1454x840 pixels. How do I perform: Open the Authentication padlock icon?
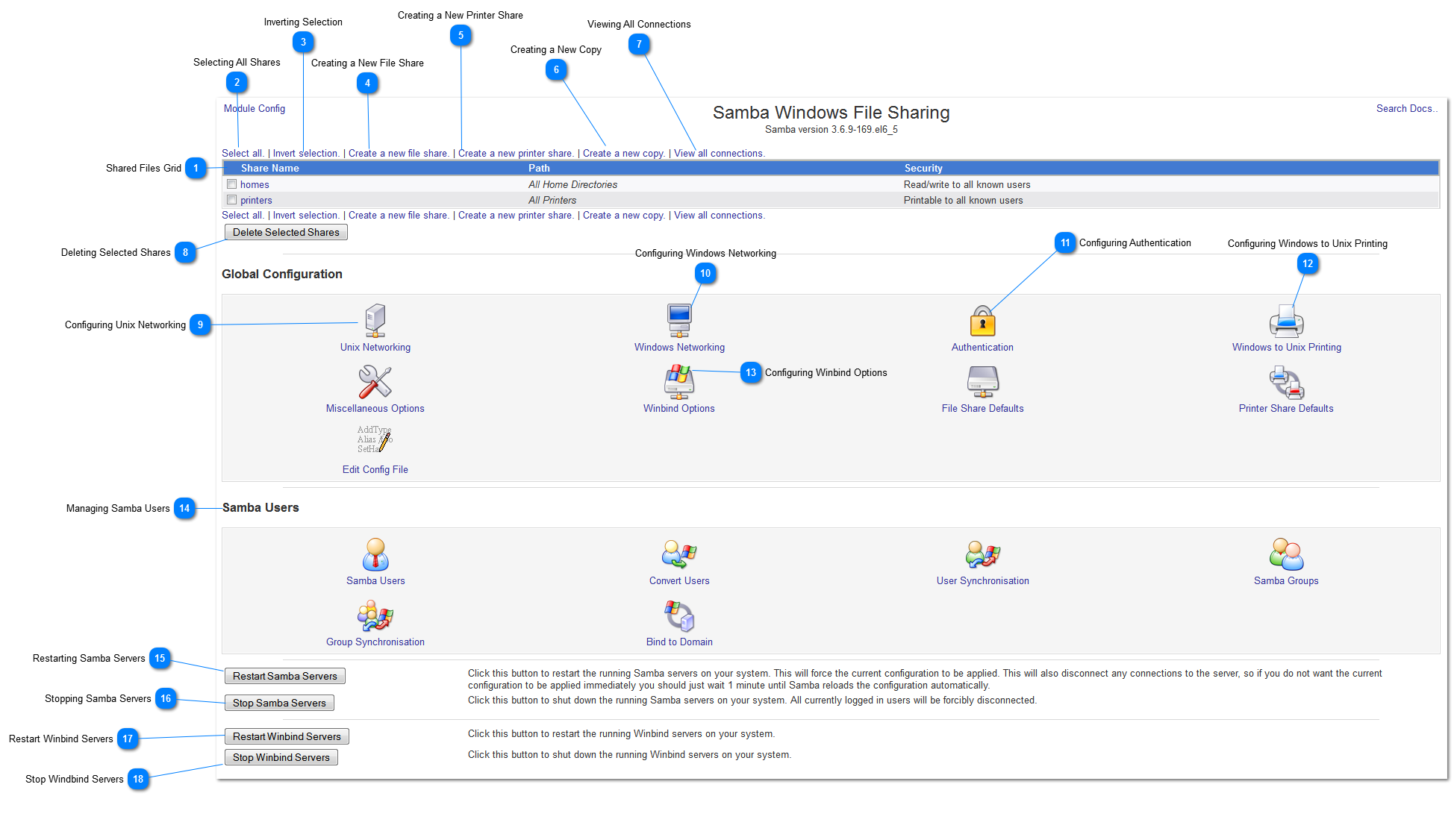point(982,322)
